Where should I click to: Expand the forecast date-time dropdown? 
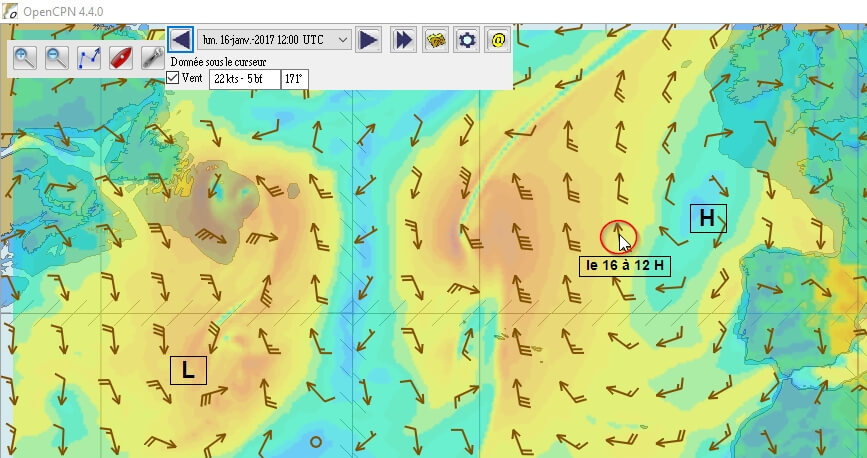coord(343,40)
